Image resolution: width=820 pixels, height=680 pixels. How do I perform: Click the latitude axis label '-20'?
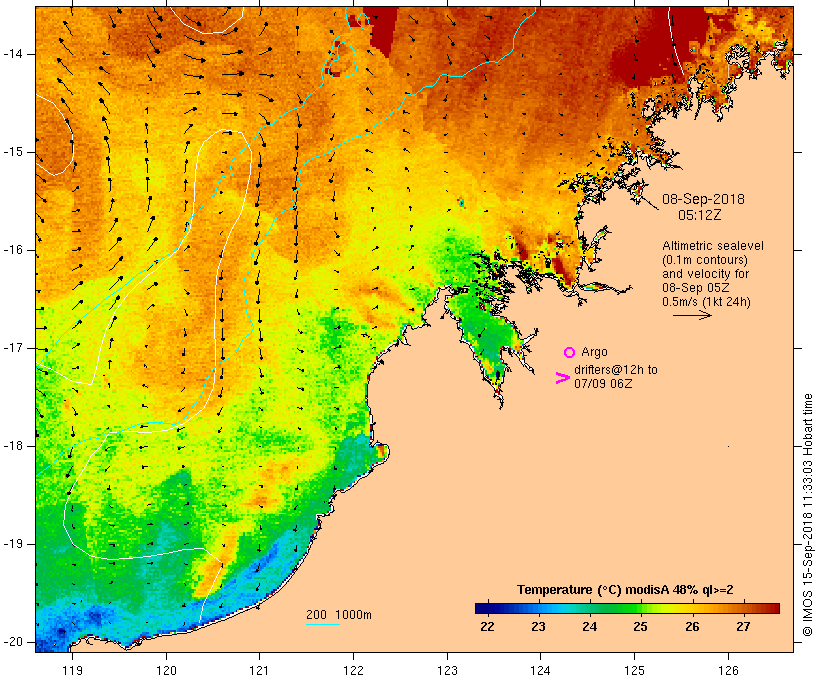point(13,642)
